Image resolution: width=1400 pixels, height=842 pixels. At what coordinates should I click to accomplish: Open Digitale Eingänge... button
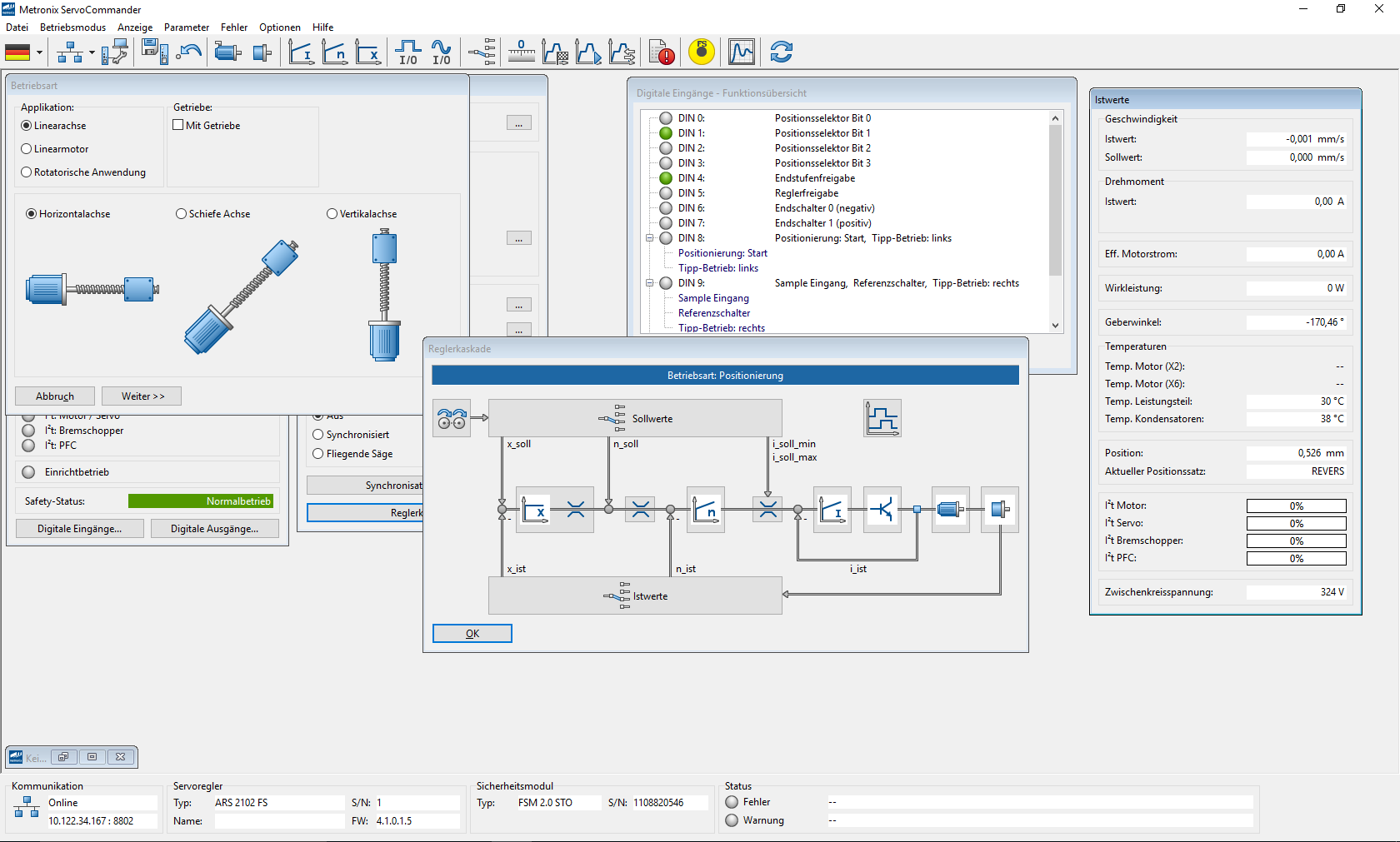(80, 529)
